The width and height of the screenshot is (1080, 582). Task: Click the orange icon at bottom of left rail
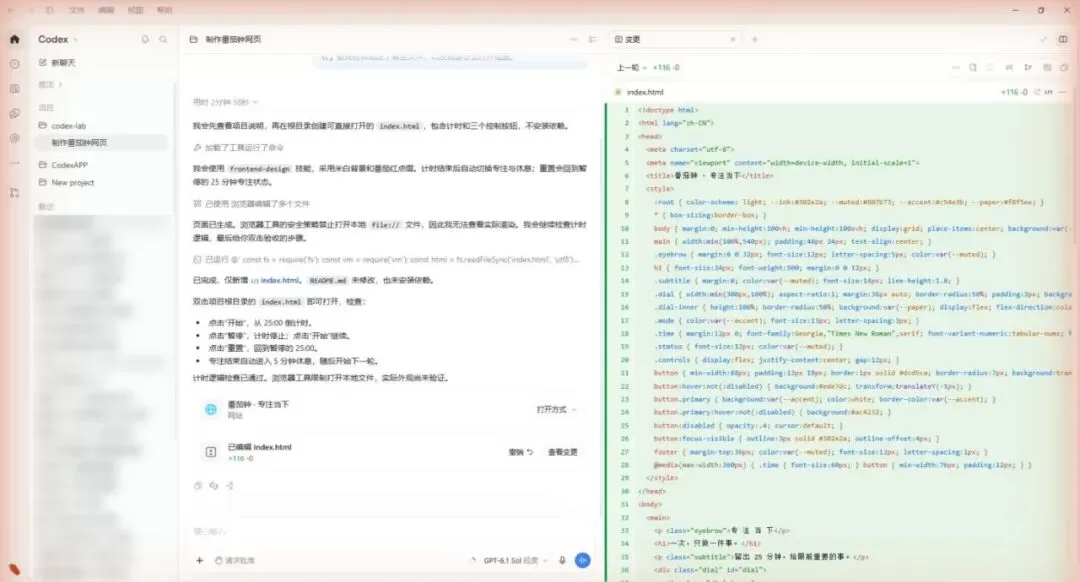(14, 569)
